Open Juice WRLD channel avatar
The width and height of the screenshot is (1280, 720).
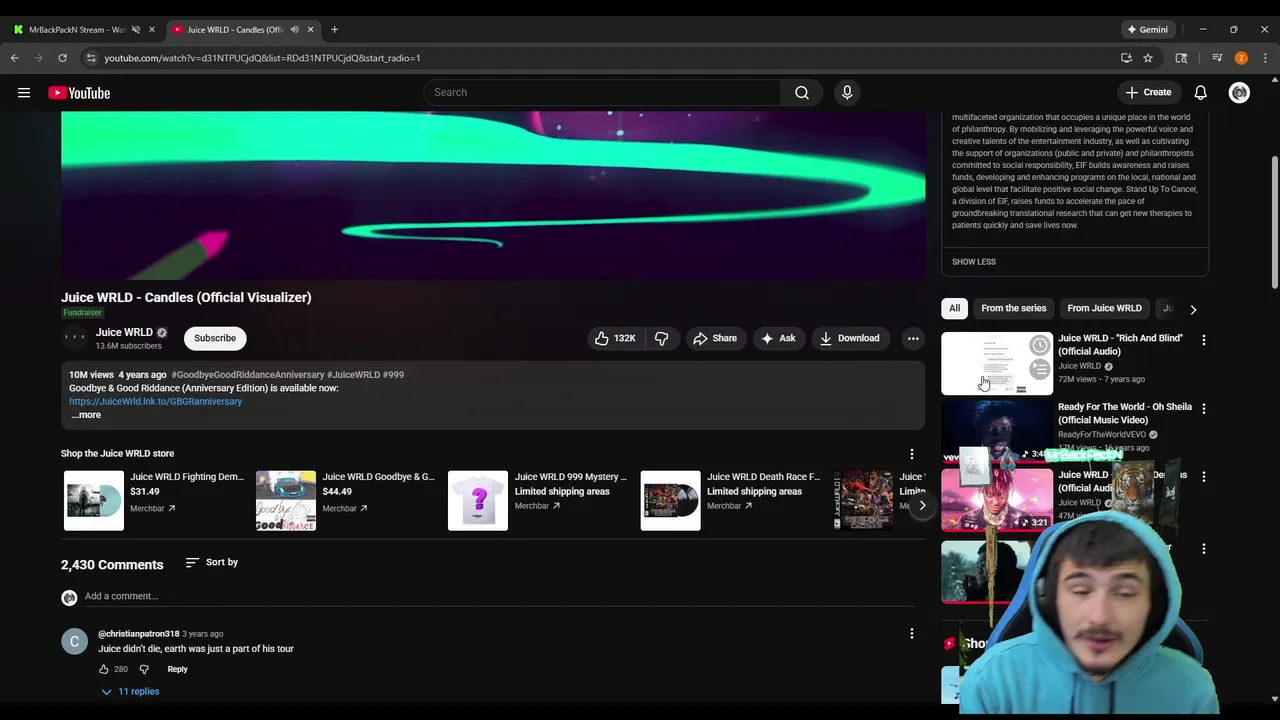coord(75,338)
